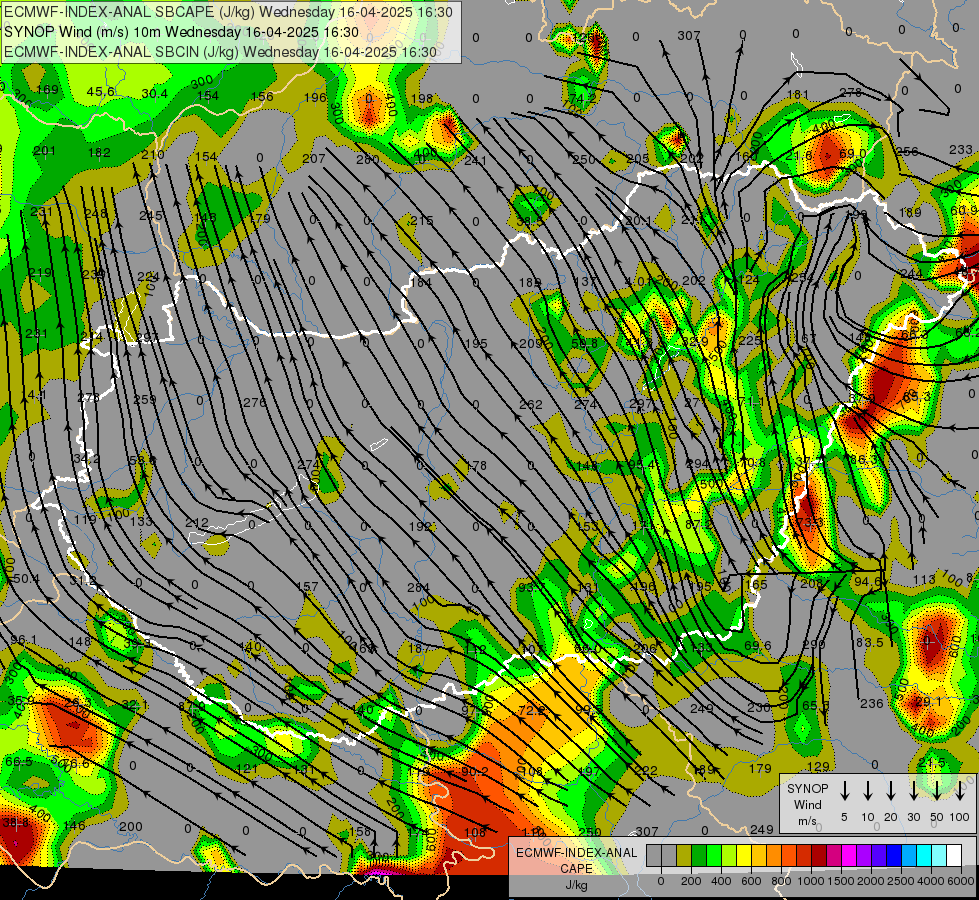Pick the white swatch at legend end
Image resolution: width=979 pixels, height=900 pixels.
click(953, 855)
